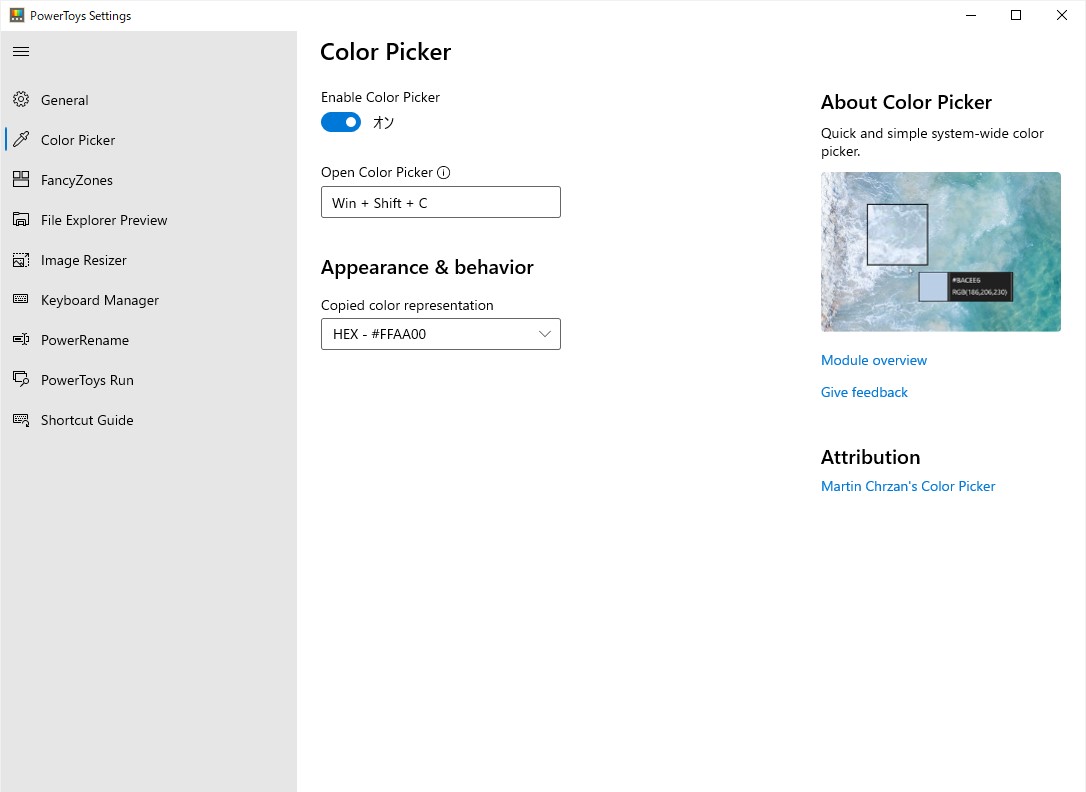The height and width of the screenshot is (792, 1086).
Task: Open the Module overview link
Action: click(x=873, y=360)
